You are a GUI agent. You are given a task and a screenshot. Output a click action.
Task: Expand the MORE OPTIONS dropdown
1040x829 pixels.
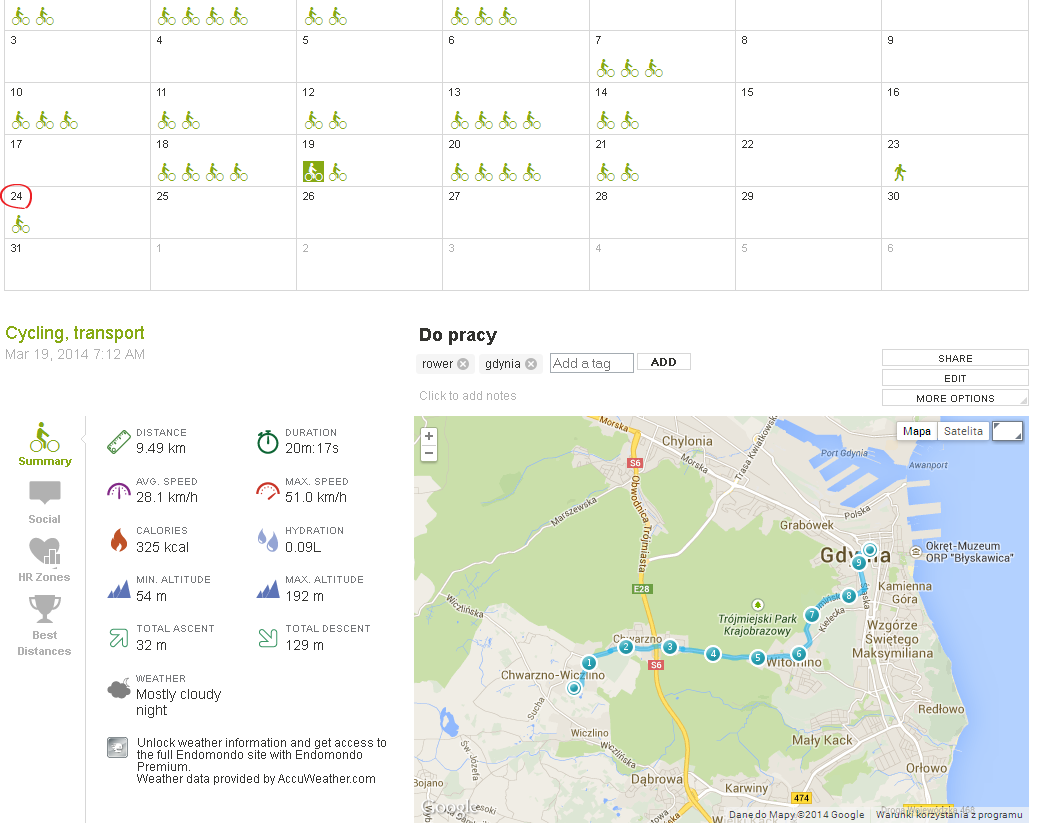[x=955, y=398]
